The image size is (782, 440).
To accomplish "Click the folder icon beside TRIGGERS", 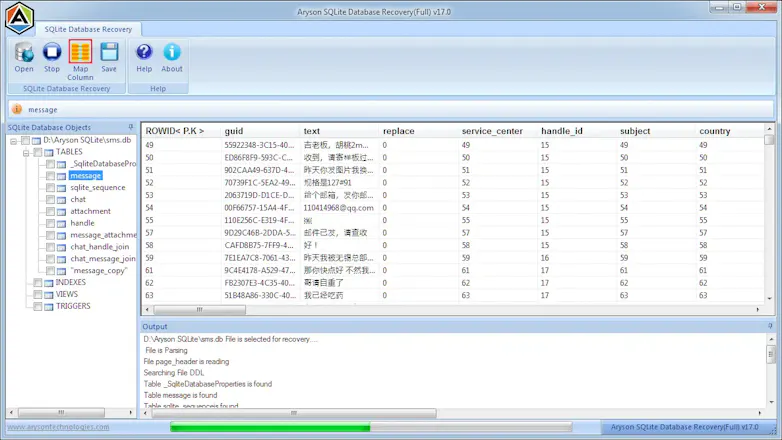I will (x=48, y=307).
